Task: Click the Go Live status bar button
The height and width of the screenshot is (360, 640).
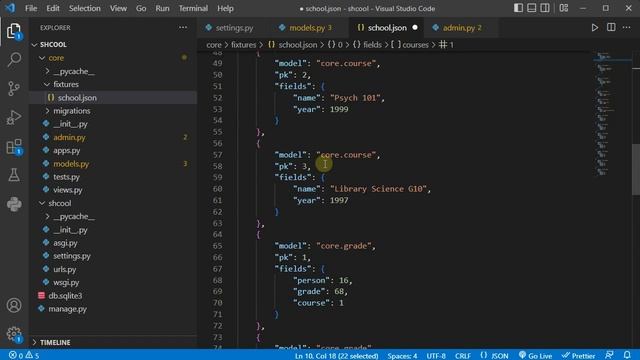Action: click(535, 356)
